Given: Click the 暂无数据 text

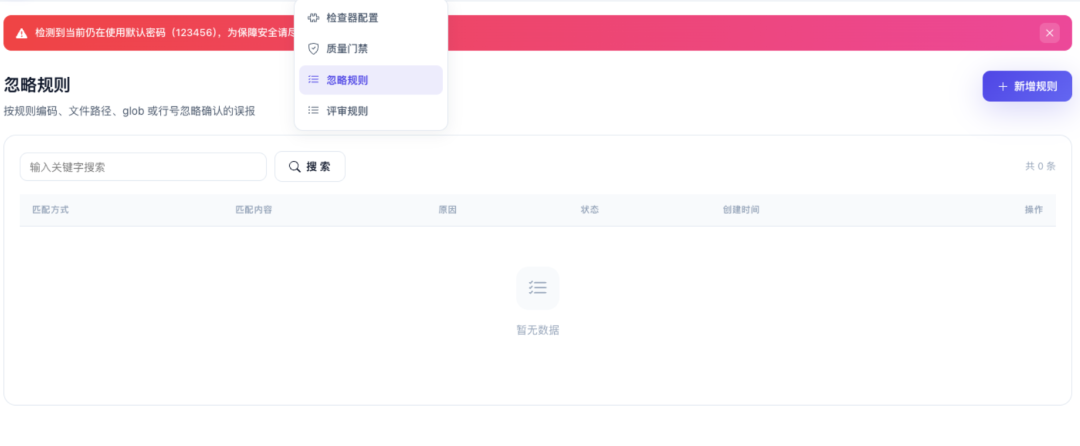Looking at the screenshot, I should 538,330.
